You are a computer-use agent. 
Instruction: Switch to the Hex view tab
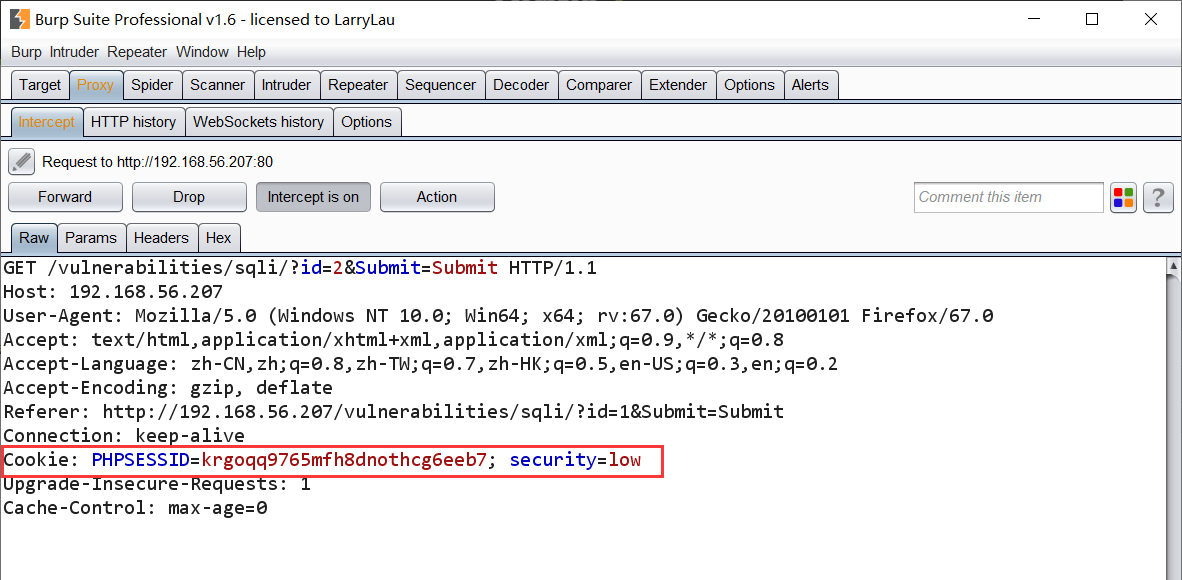(219, 238)
